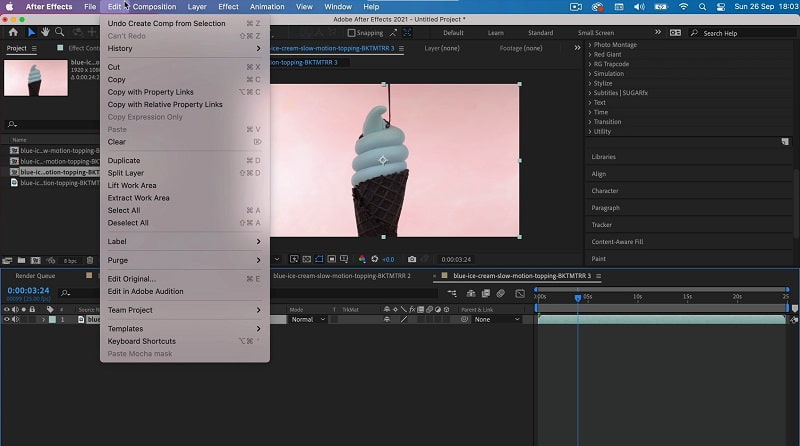The height and width of the screenshot is (446, 800).
Task: Select the Hand tool in toolbar
Action: tap(45, 32)
